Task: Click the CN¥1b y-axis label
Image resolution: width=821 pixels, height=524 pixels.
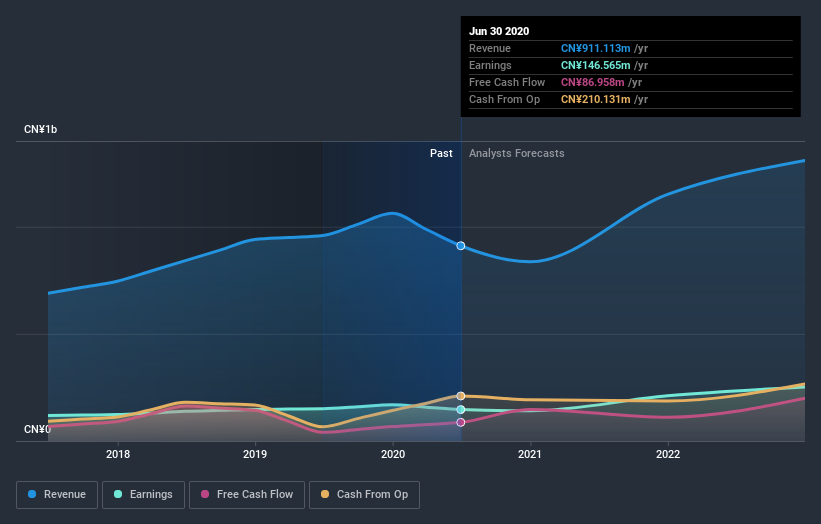Action: point(40,129)
